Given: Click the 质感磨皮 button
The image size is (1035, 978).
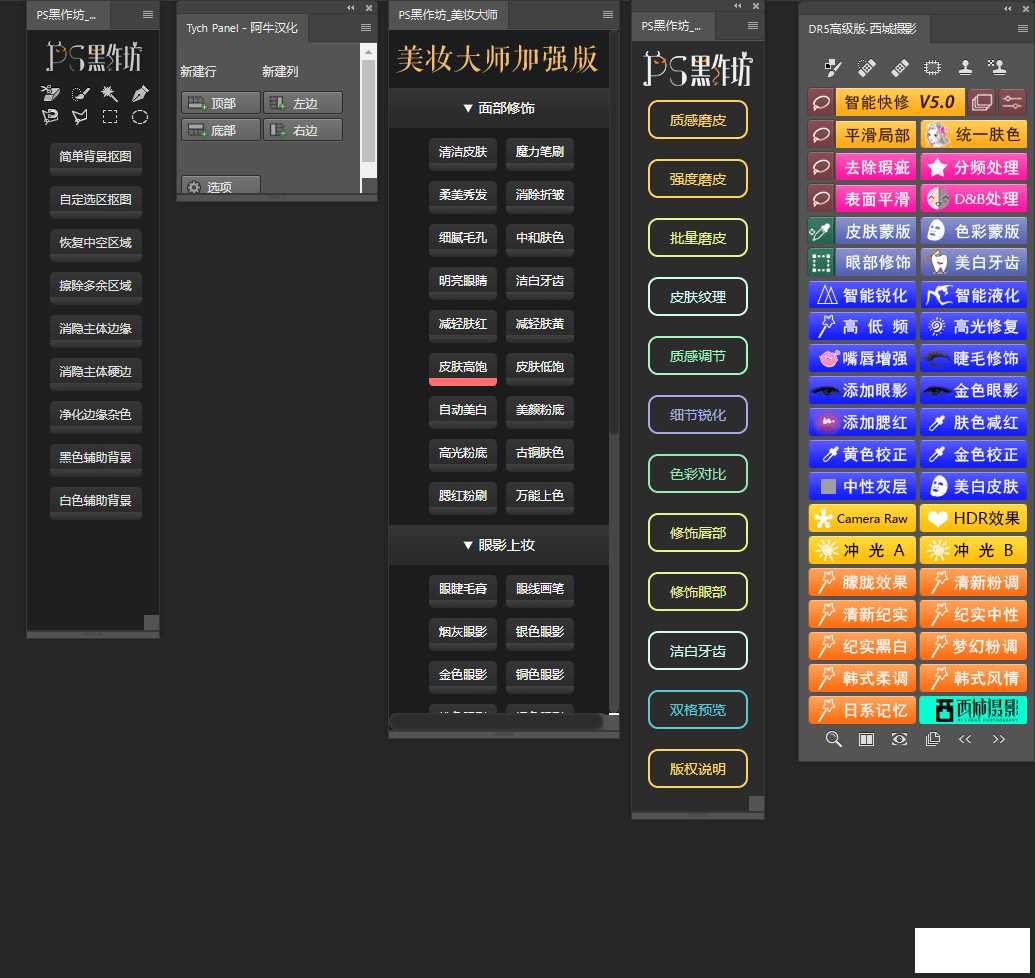Looking at the screenshot, I should [697, 120].
